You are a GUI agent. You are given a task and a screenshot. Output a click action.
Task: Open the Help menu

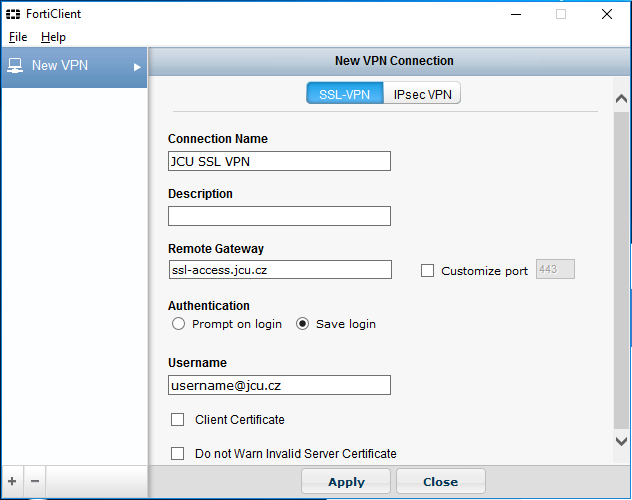[x=53, y=37]
